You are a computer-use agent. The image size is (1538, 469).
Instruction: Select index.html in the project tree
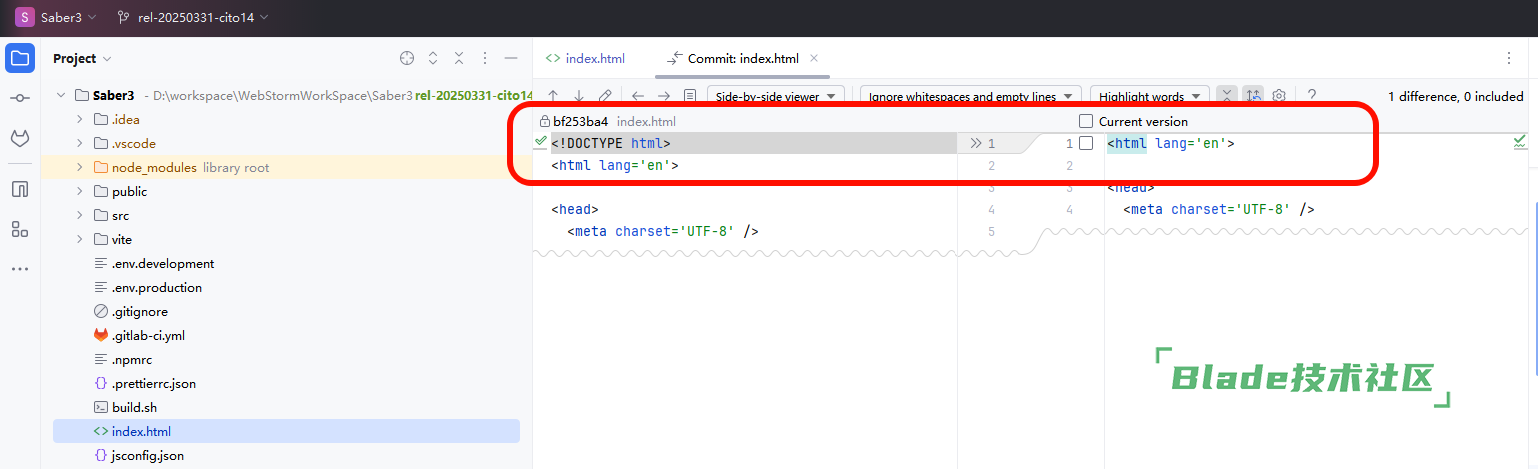pyautogui.click(x=286, y=431)
